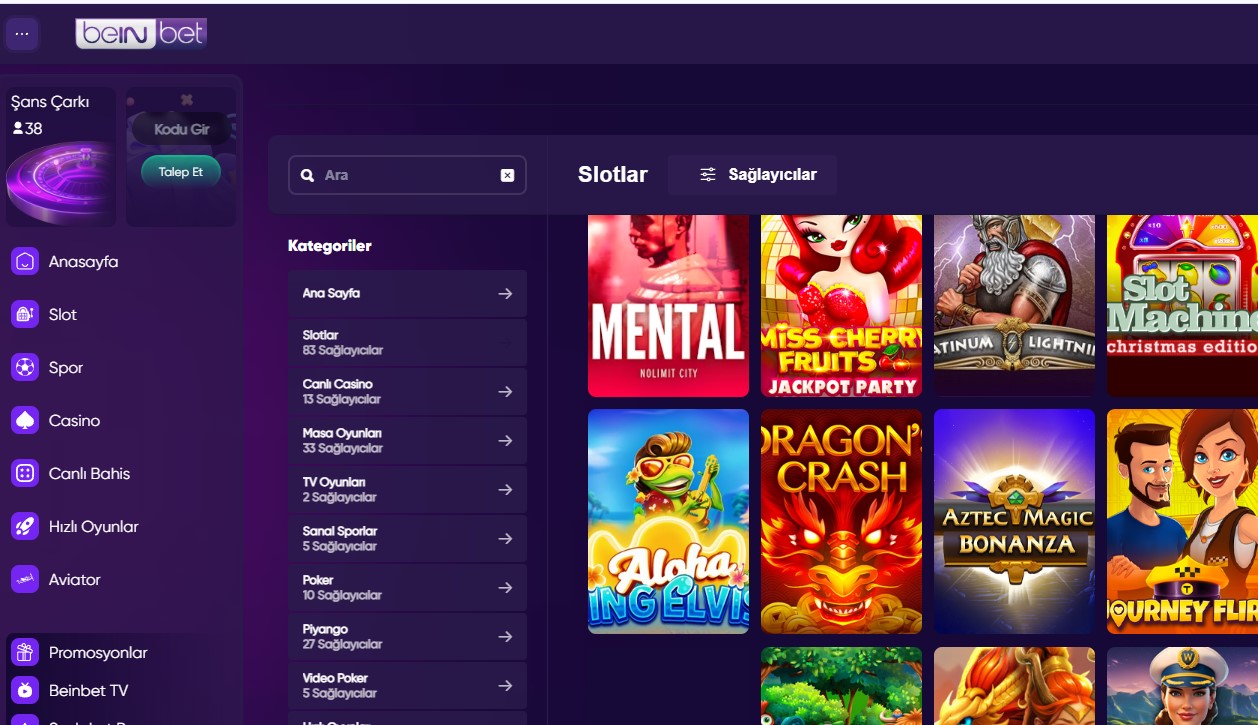Expand the Masa Oyunları category arrow
1258x725 pixels.
click(x=505, y=441)
